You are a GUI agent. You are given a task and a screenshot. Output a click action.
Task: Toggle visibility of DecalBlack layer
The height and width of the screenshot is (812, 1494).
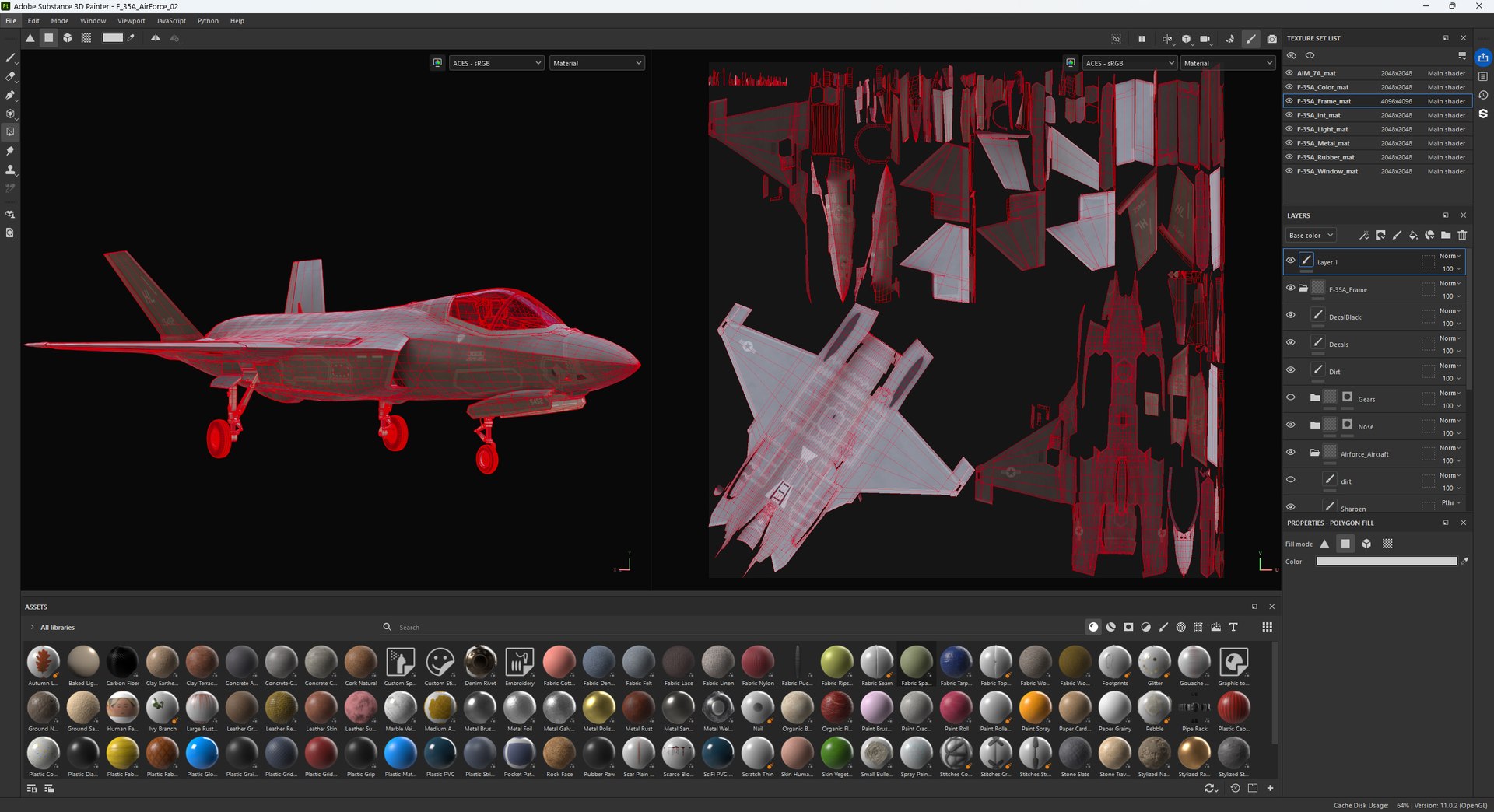(1291, 316)
